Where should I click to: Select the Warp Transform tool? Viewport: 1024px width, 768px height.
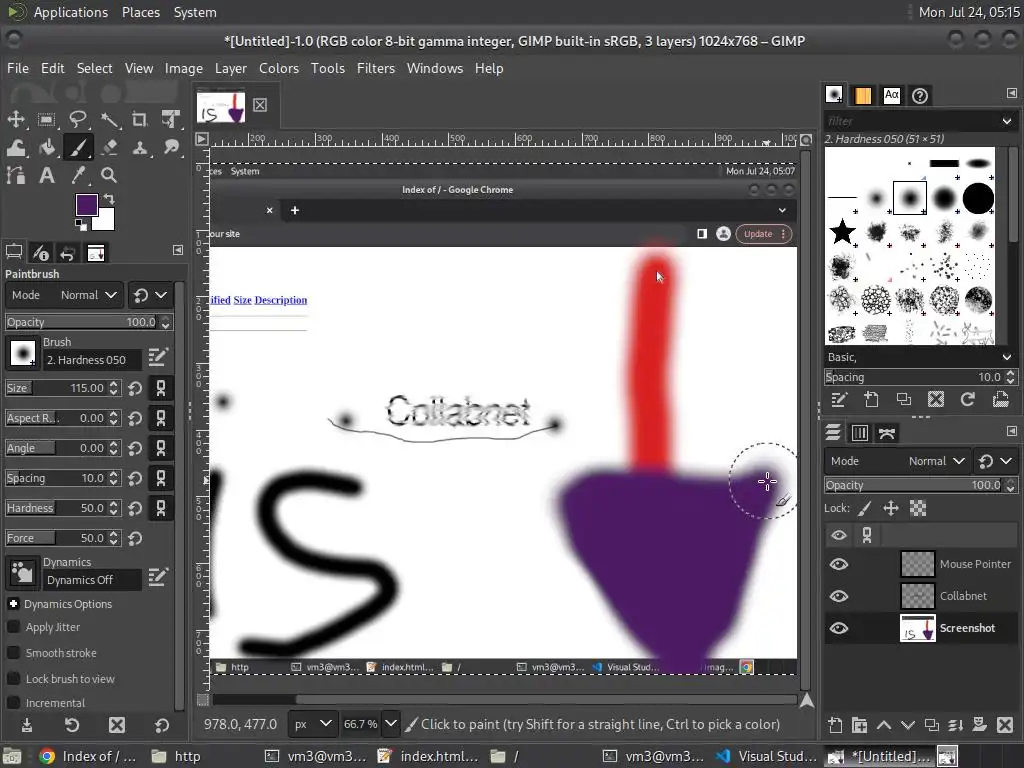pyautogui.click(x=16, y=148)
